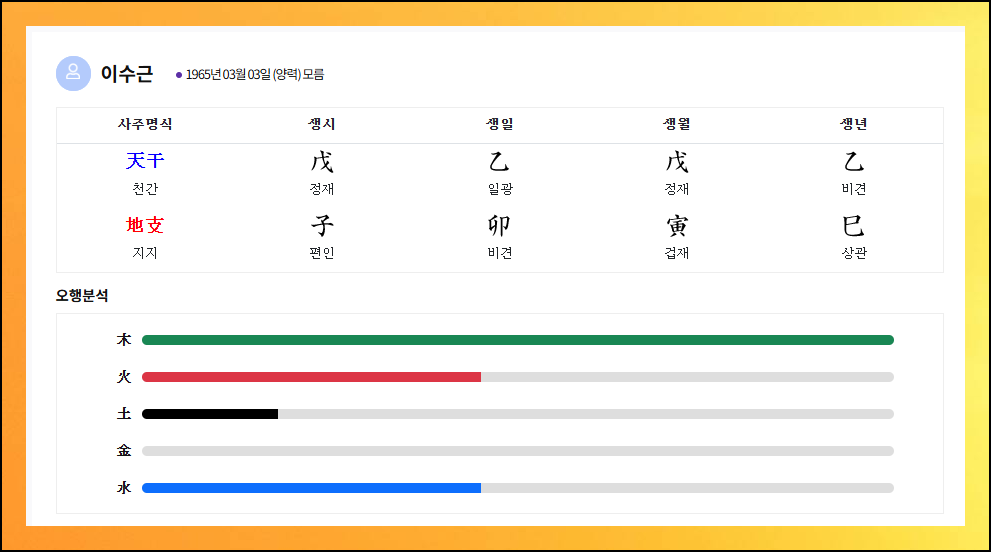Select the 생년 column header
The height and width of the screenshot is (552, 991).
[x=853, y=124]
